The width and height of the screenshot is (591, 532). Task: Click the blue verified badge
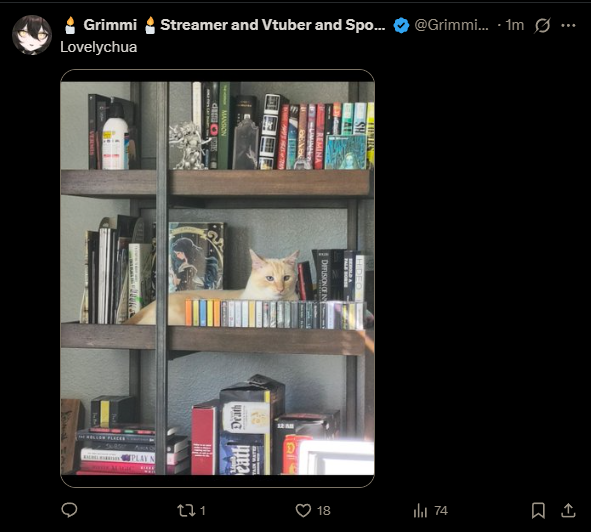[x=401, y=25]
